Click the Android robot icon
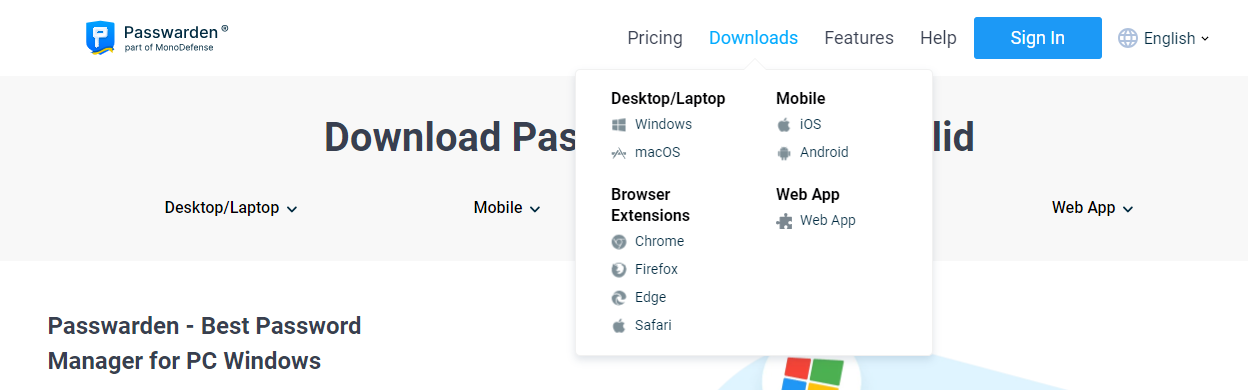The height and width of the screenshot is (390, 1248). tap(784, 153)
